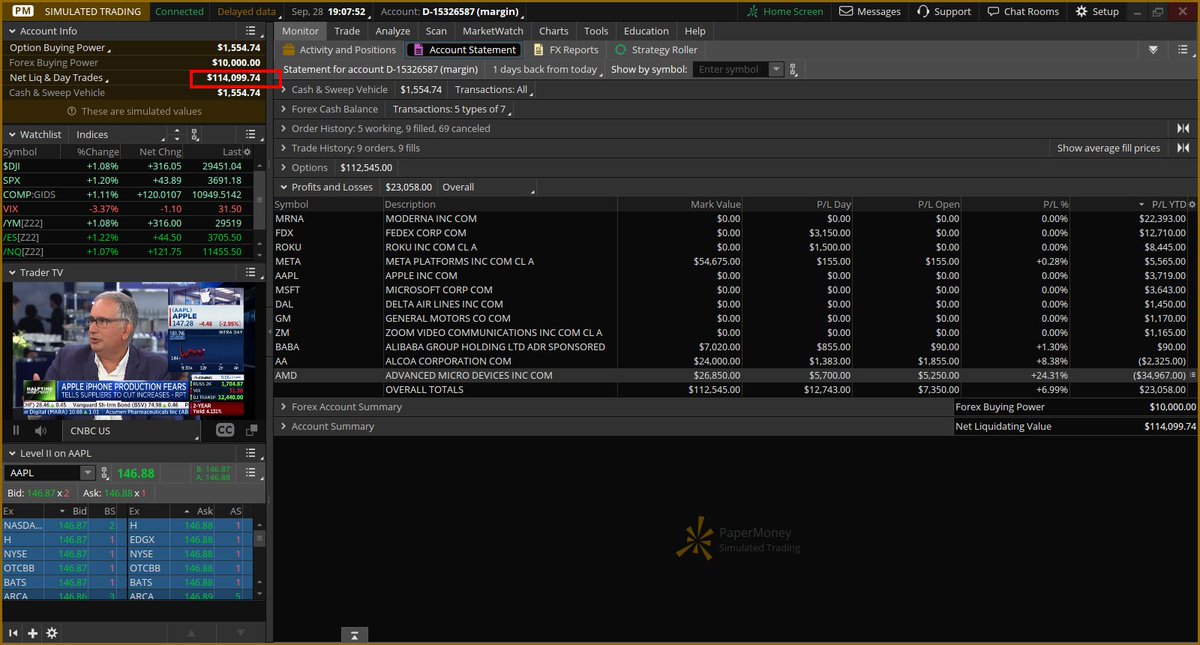Select the AMD row in P/L table
This screenshot has width=1200, height=645.
735,375
